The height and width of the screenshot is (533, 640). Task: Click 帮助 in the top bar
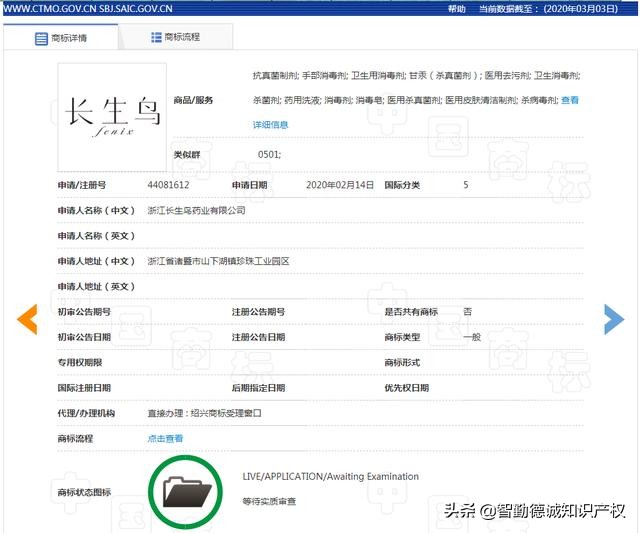coord(456,9)
